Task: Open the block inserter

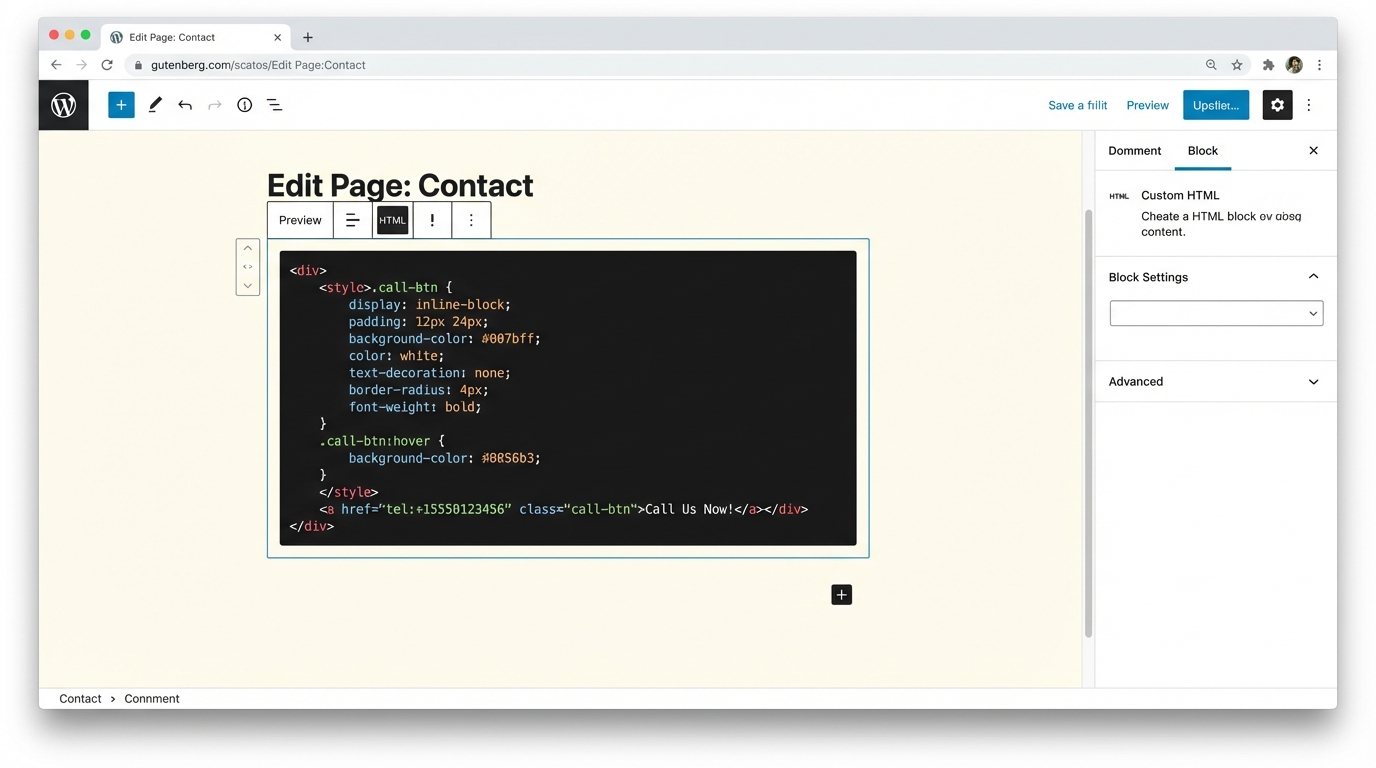Action: pyautogui.click(x=121, y=104)
